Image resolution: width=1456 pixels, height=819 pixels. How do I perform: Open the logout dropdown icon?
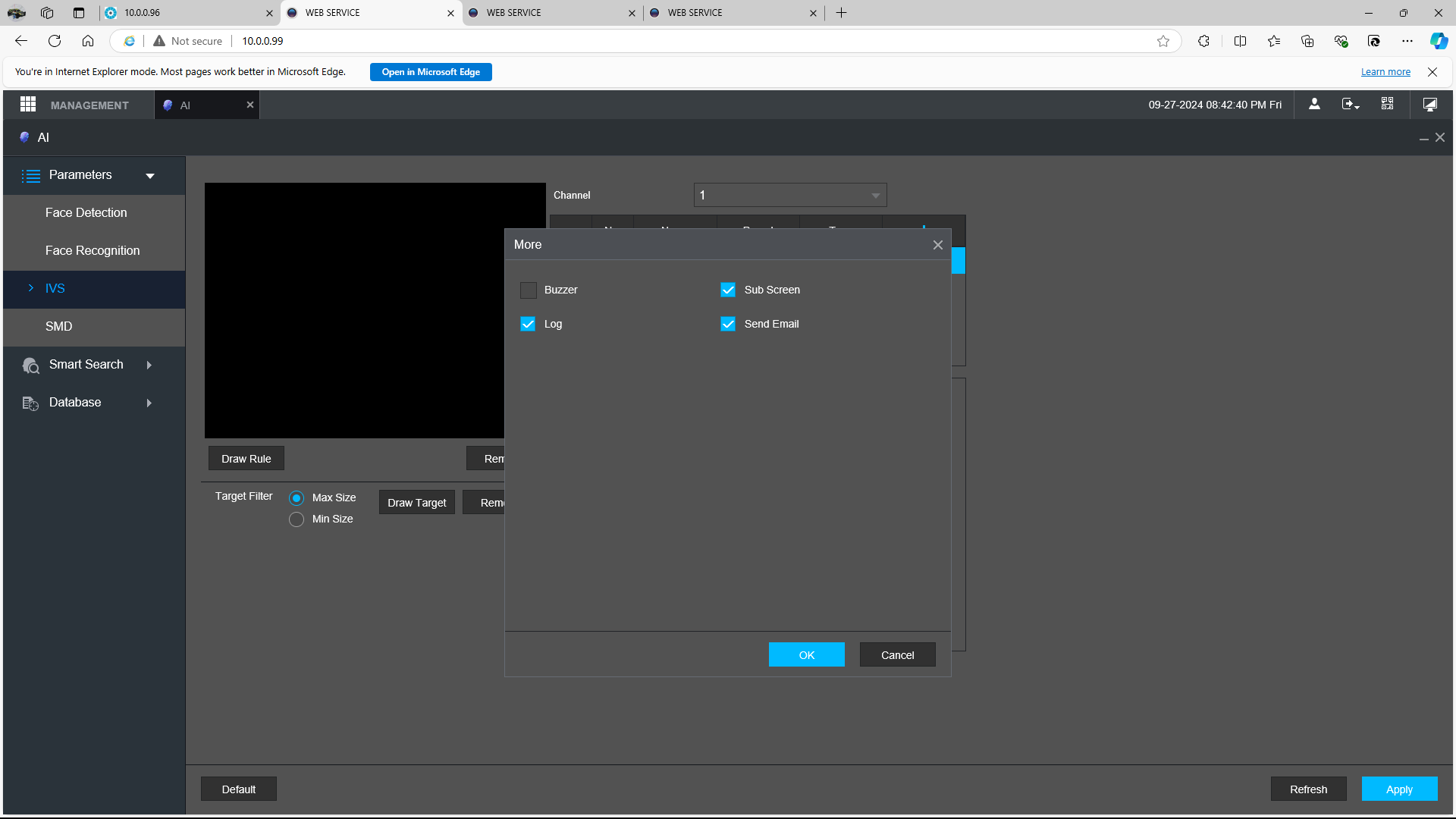(1351, 105)
